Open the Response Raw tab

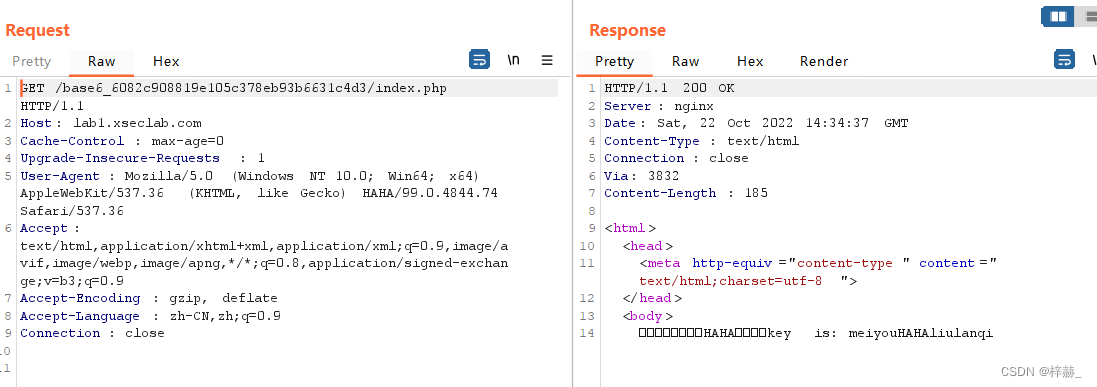coord(686,62)
